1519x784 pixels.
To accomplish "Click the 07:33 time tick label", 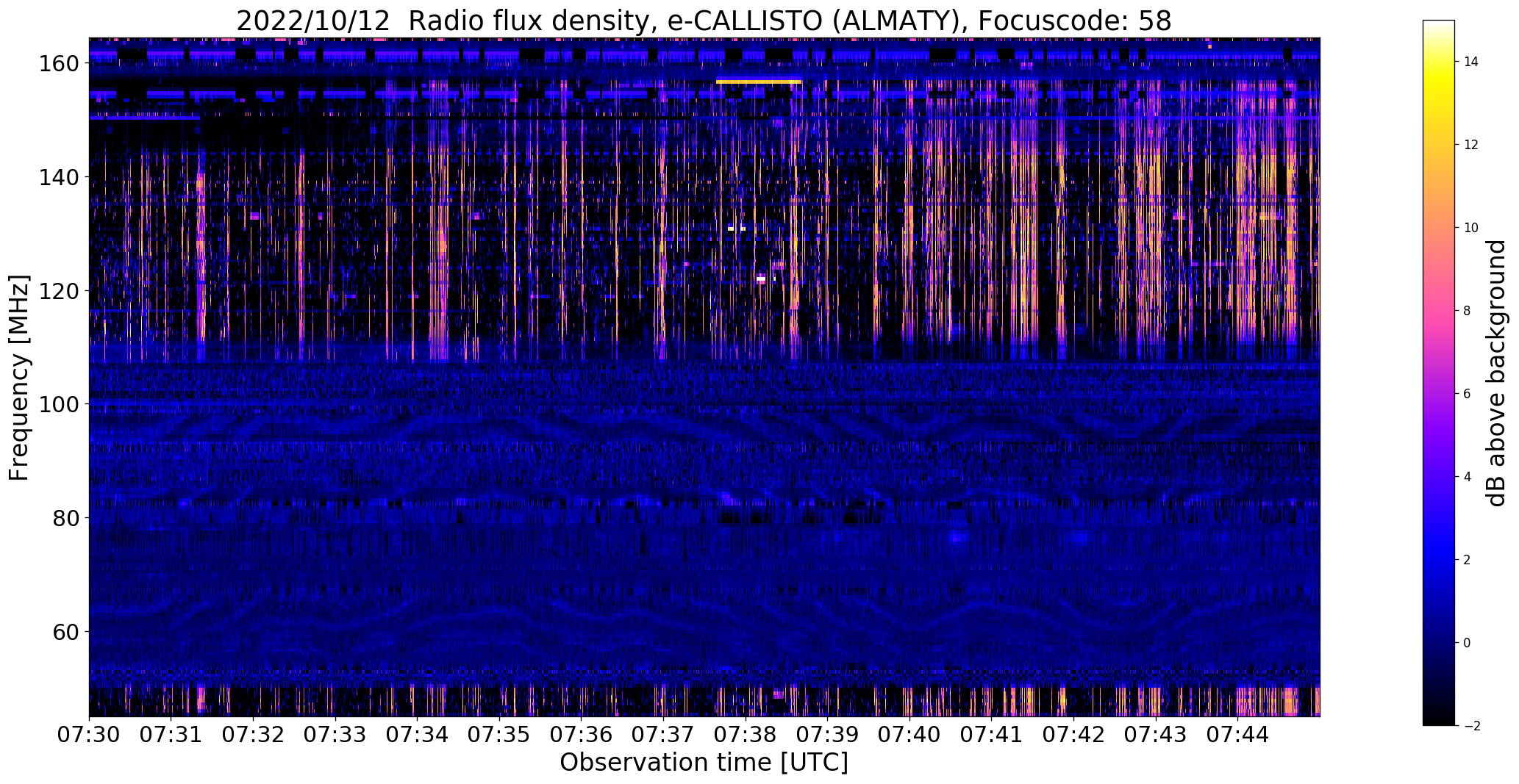I will [335, 735].
